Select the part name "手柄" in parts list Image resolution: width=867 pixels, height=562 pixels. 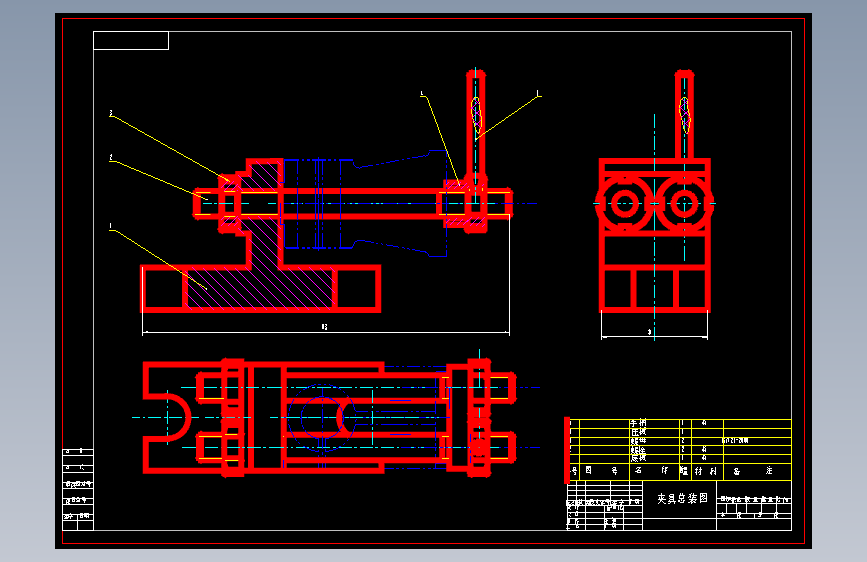pos(638,423)
